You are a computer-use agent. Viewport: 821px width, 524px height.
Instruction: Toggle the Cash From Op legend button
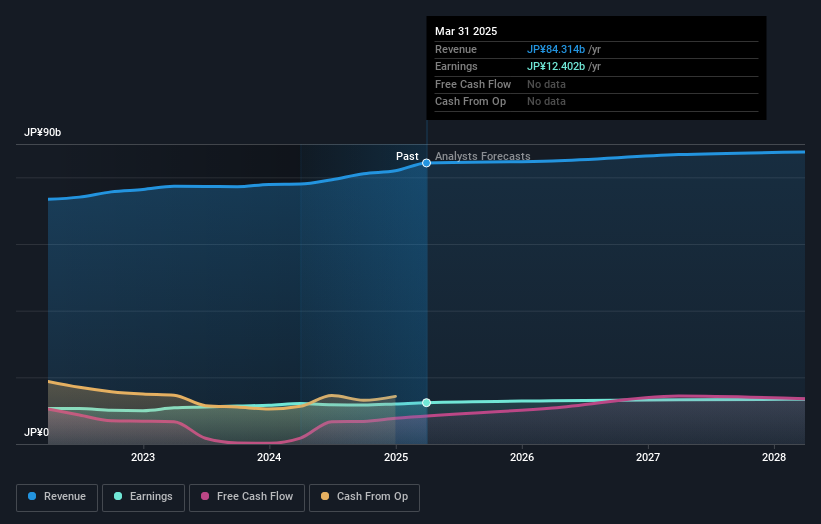[364, 497]
